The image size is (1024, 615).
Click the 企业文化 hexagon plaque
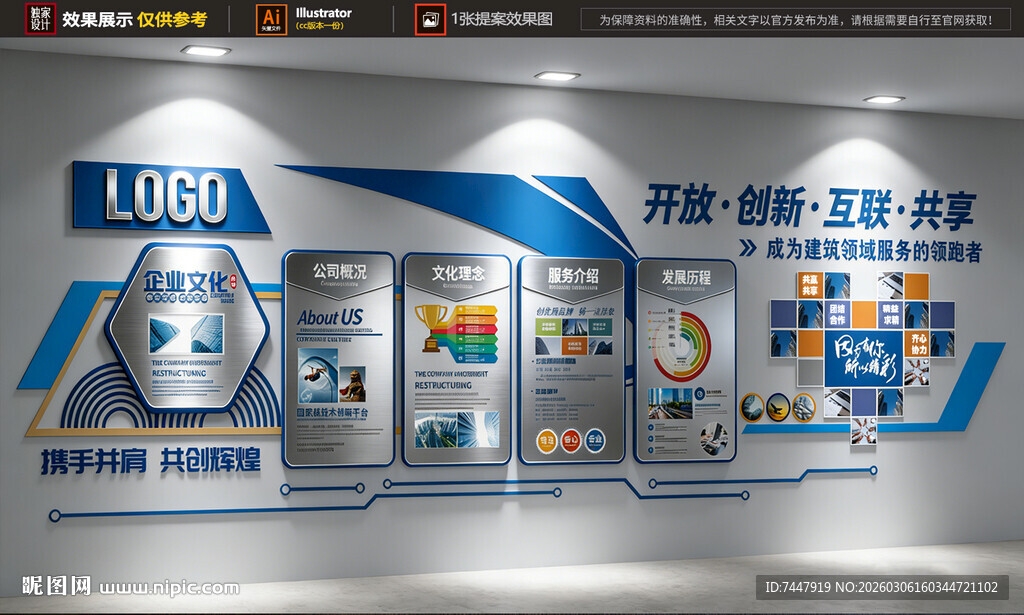188,327
